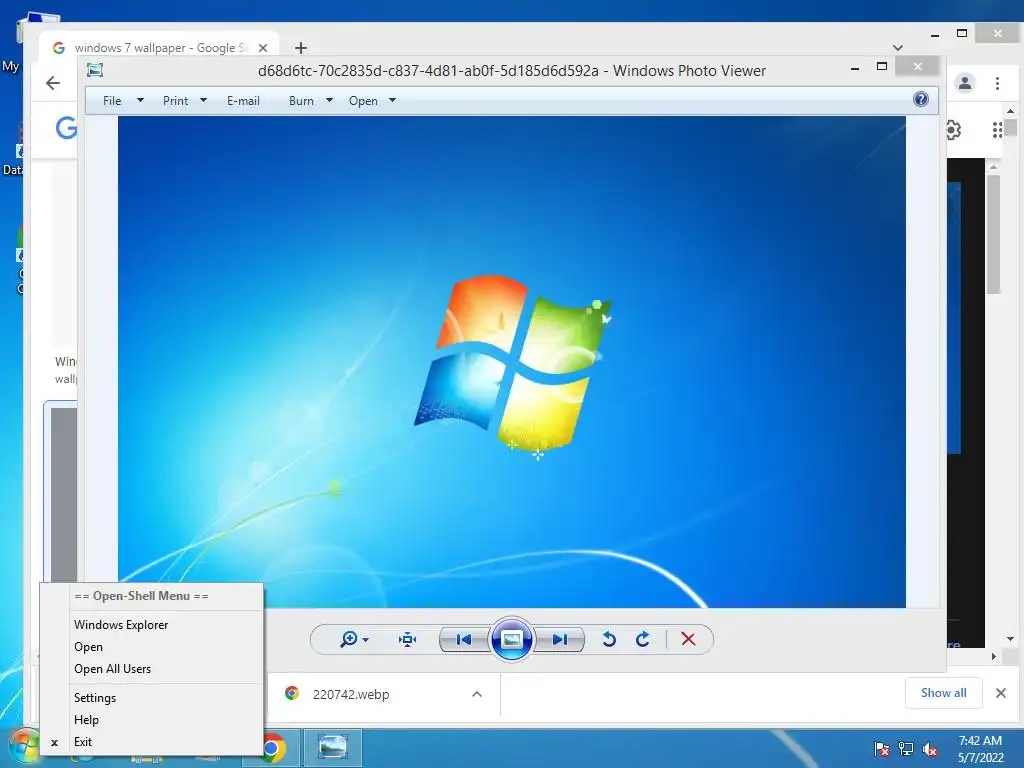
Task: Open Chrome three-dot menu
Action: [997, 83]
